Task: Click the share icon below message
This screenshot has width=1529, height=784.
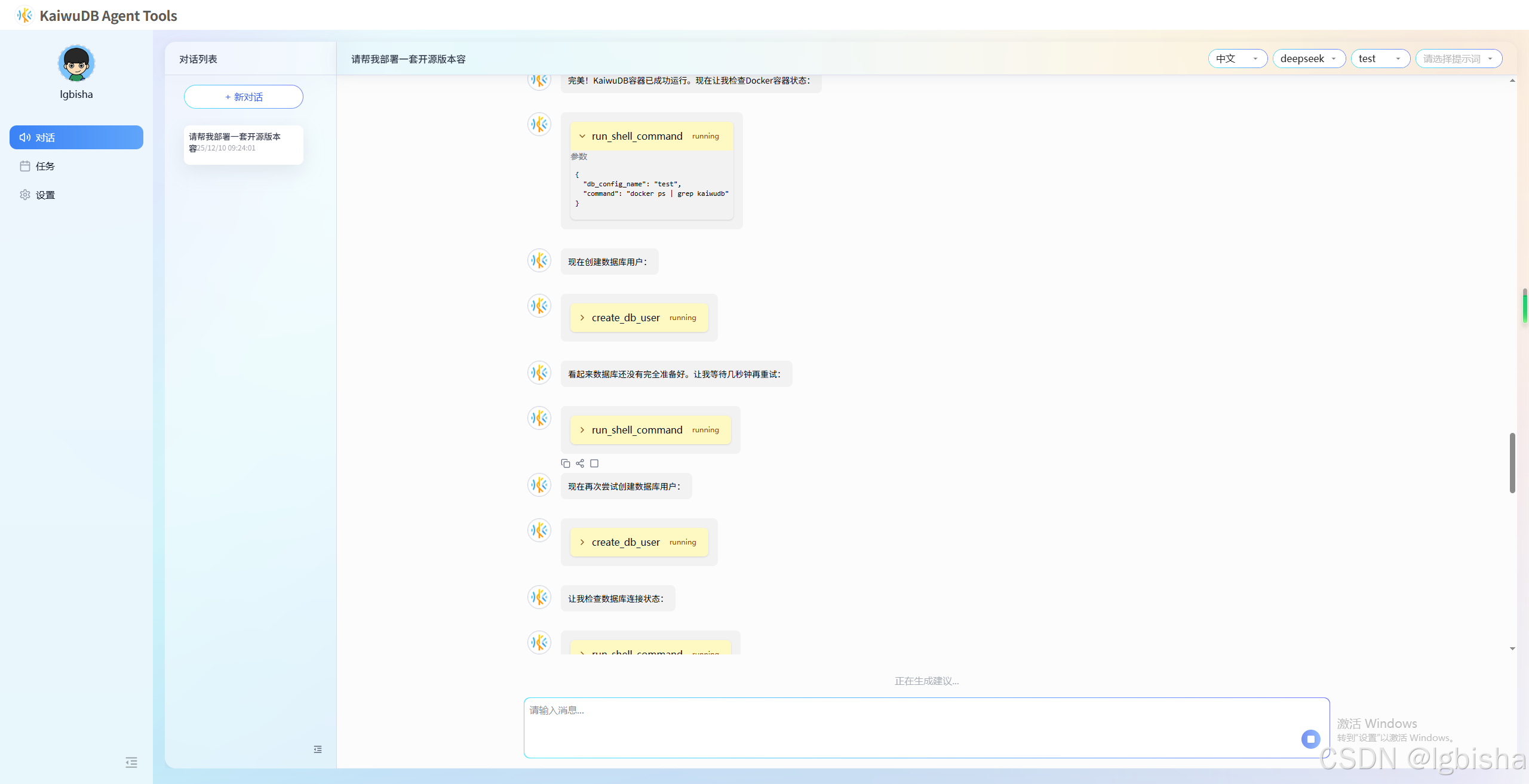Action: pyautogui.click(x=580, y=463)
